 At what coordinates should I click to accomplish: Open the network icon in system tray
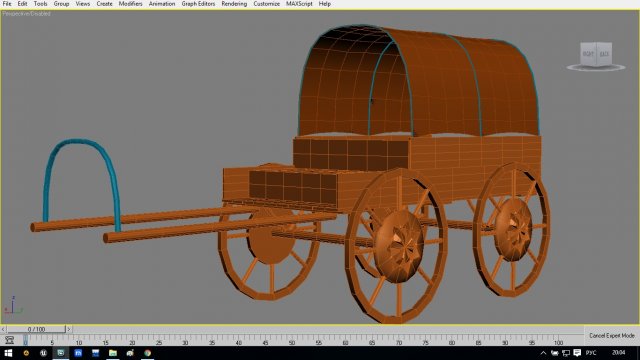566,353
